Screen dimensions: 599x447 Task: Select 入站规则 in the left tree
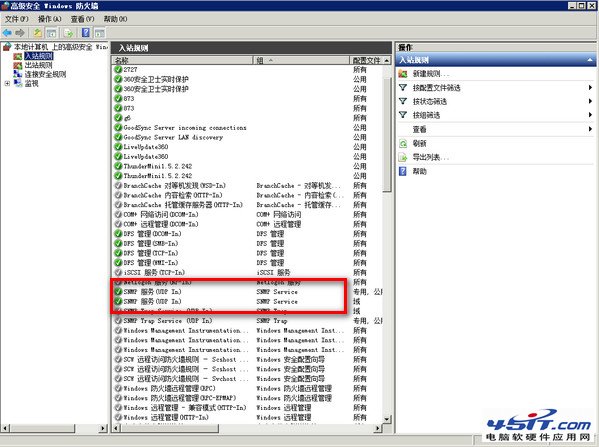point(39,56)
